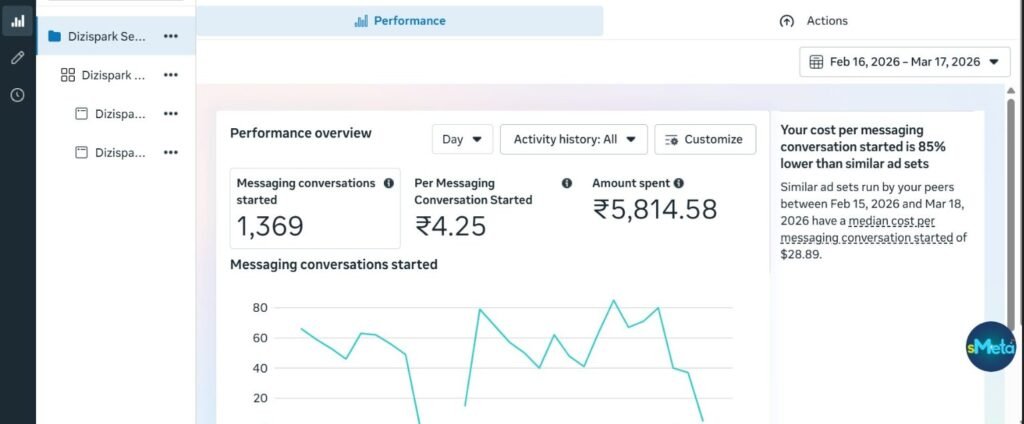Click the sMeta floating round badge
The width and height of the screenshot is (1024, 424).
[x=991, y=346]
